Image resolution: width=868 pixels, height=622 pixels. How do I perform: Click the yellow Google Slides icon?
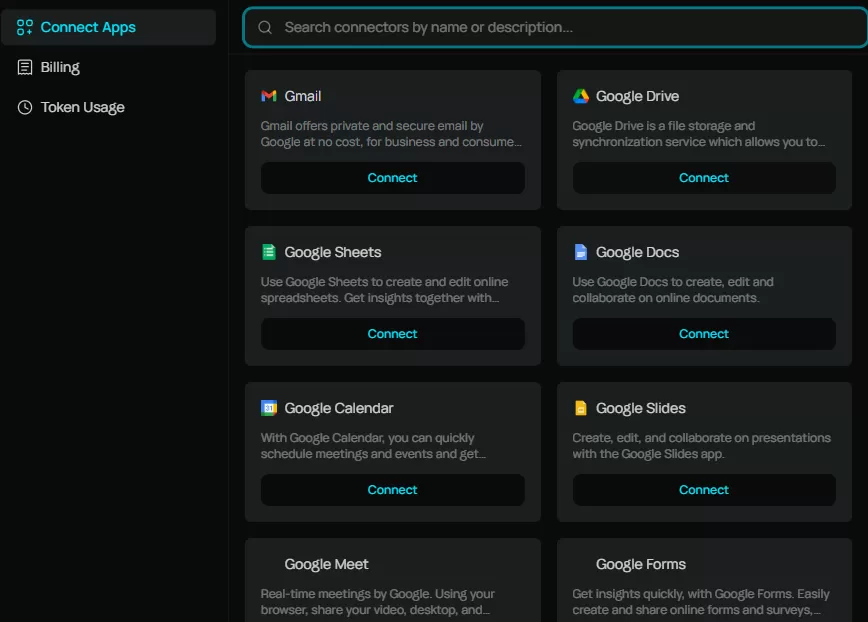coord(581,408)
